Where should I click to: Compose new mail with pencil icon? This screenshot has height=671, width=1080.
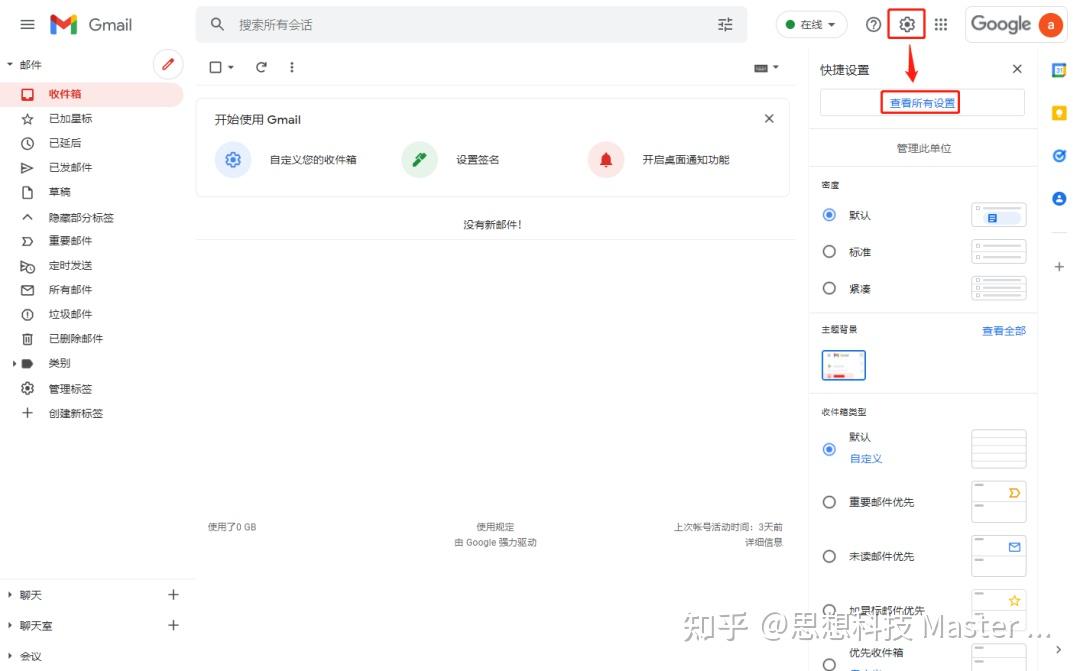168,65
